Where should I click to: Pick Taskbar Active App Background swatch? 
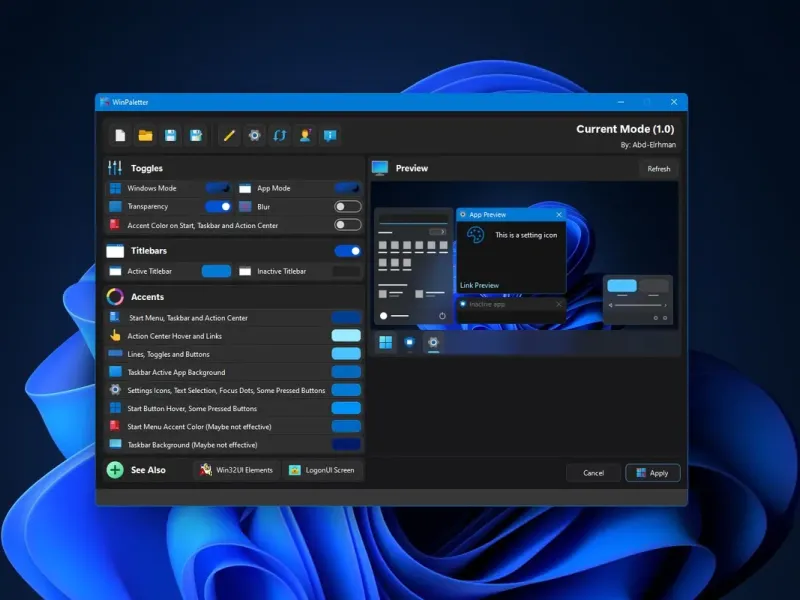pos(346,372)
